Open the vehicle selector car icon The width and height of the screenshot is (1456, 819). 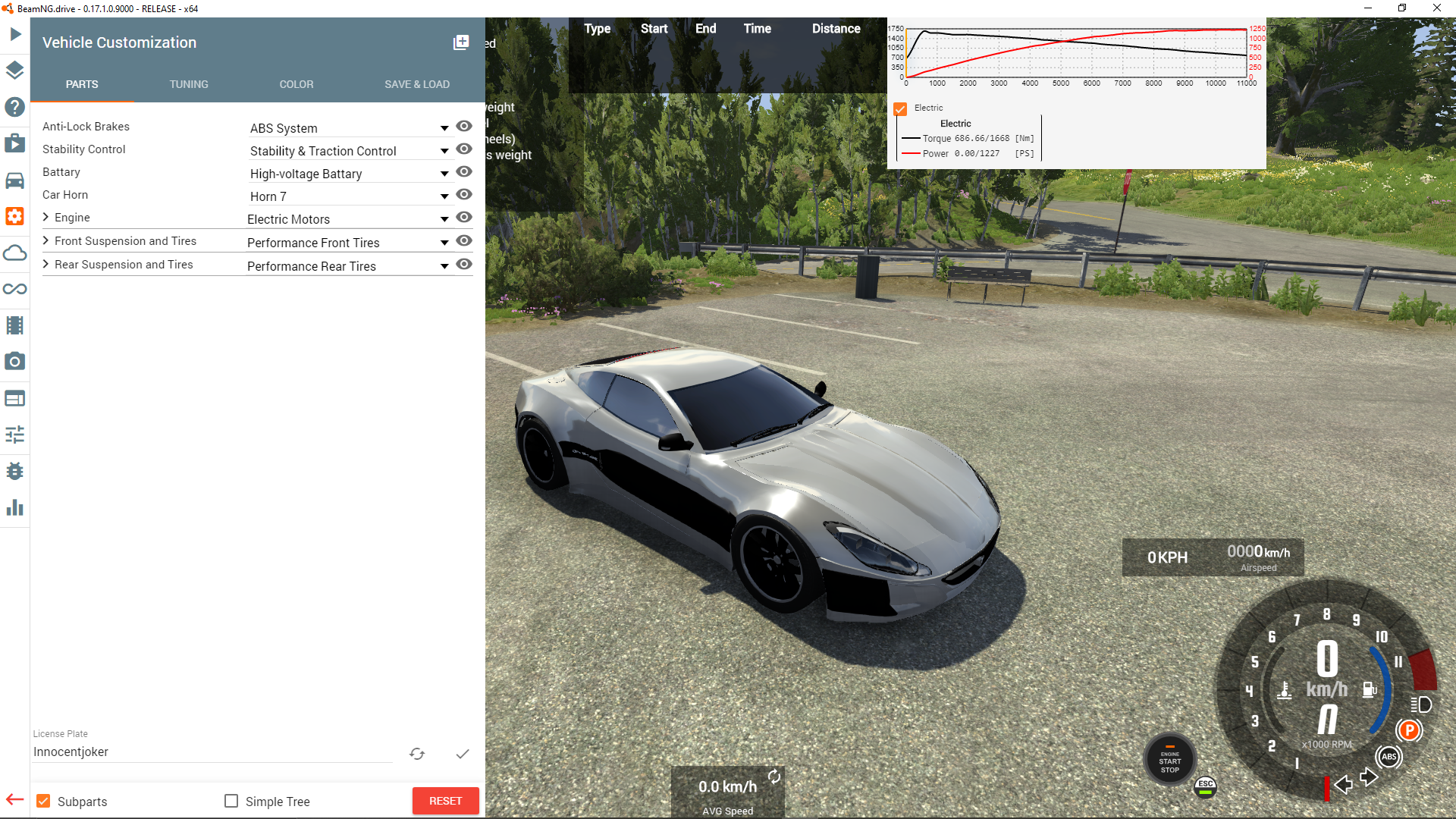(15, 180)
